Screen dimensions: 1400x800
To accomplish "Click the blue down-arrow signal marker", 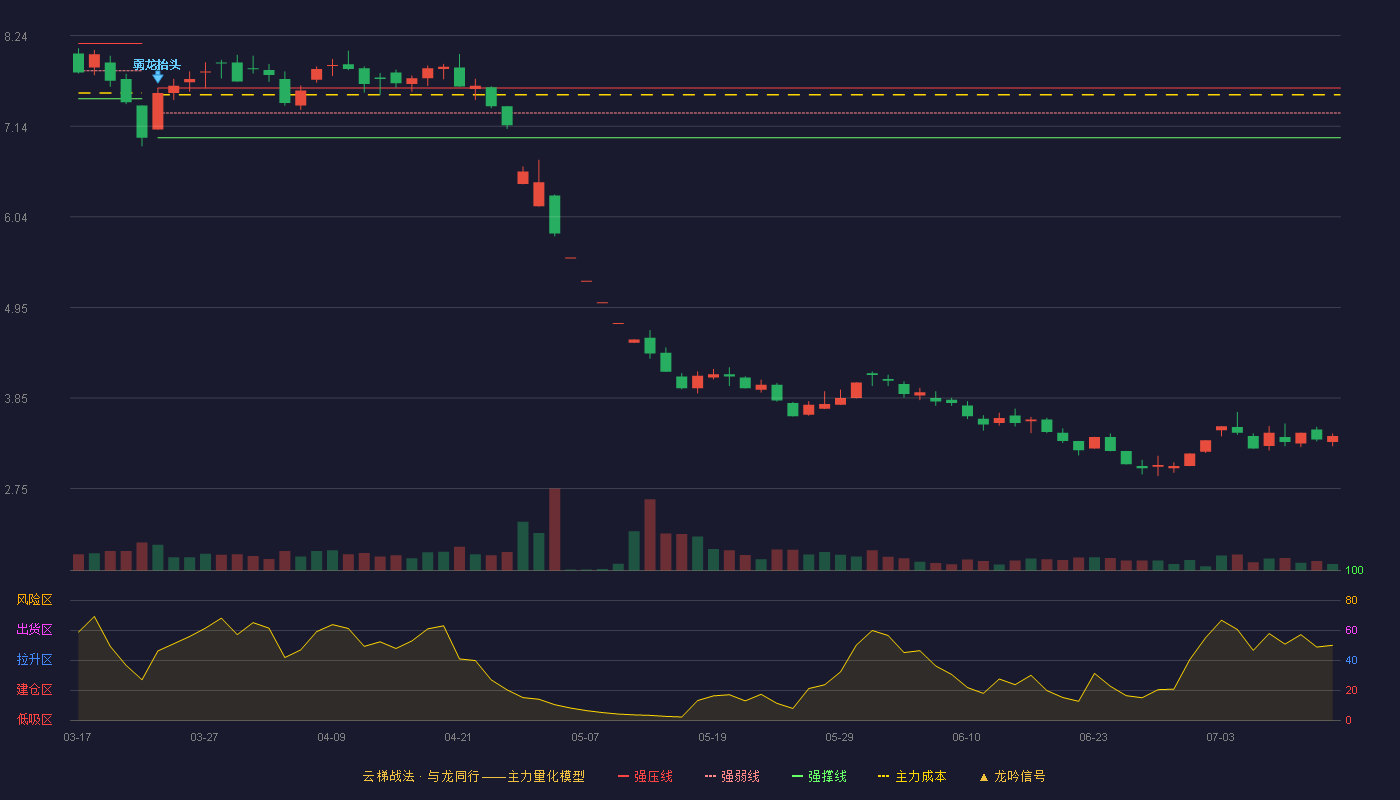I will pyautogui.click(x=157, y=77).
